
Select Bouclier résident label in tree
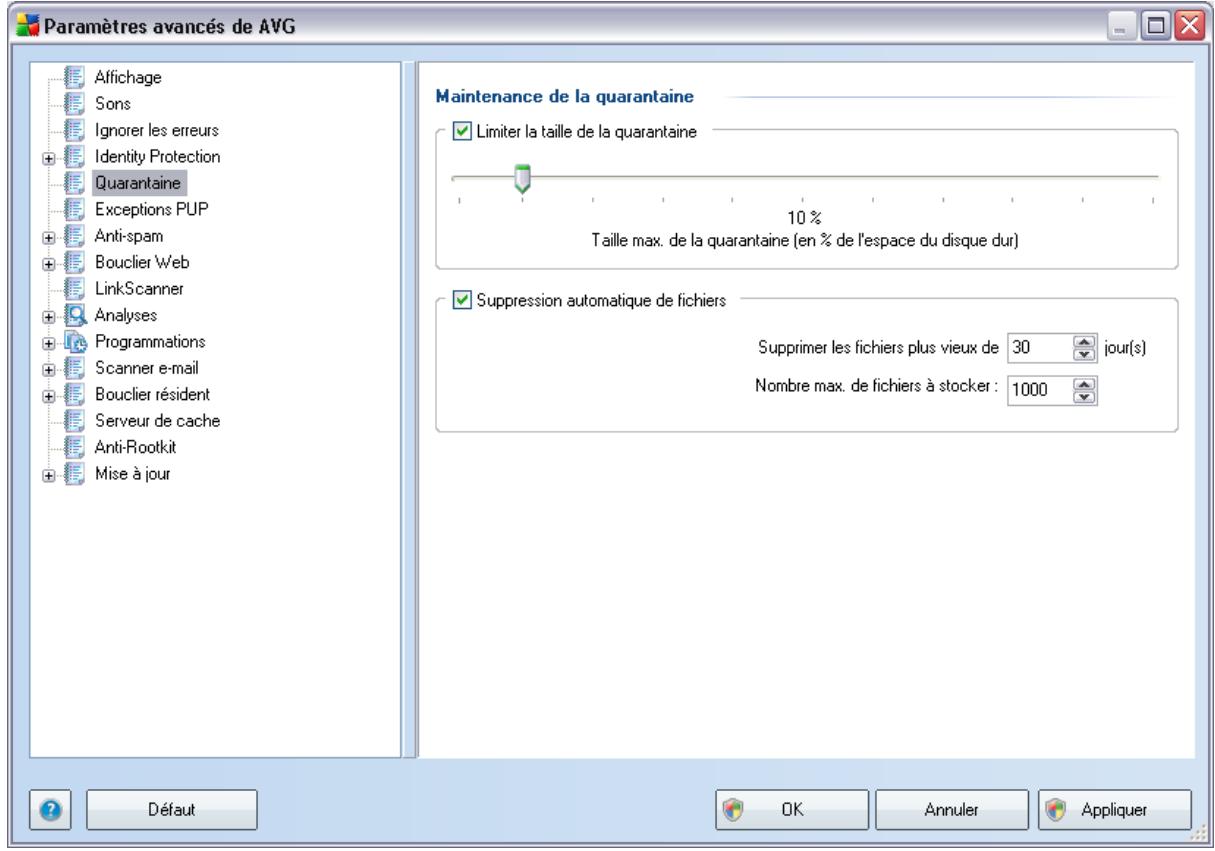(x=151, y=394)
